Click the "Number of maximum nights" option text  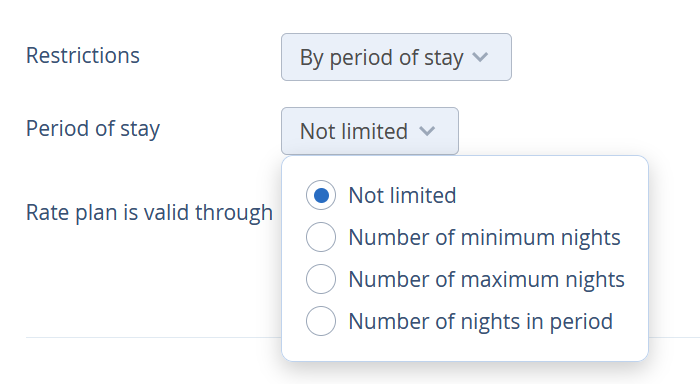click(486, 279)
